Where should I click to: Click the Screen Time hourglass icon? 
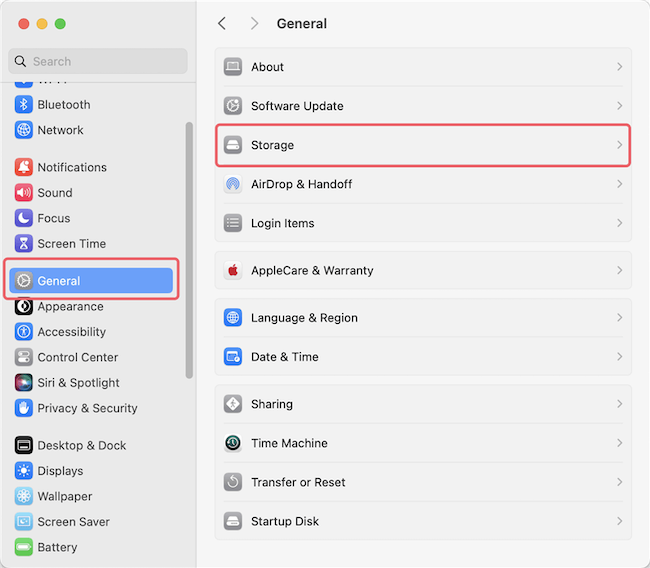click(24, 244)
